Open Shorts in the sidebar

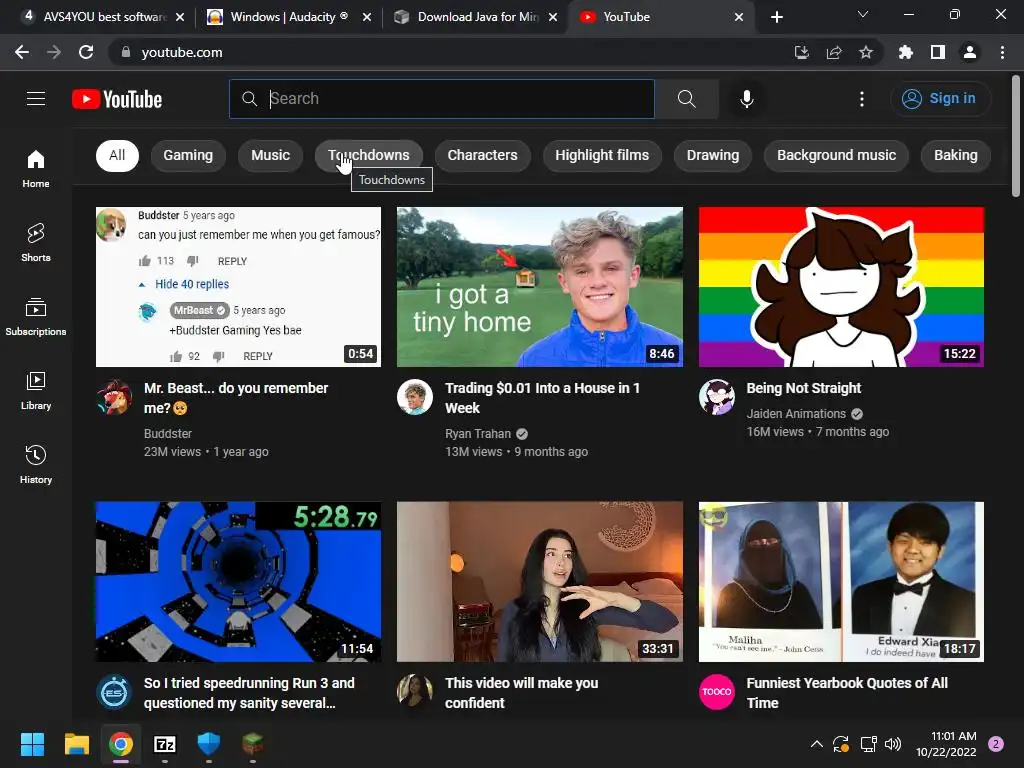point(36,242)
